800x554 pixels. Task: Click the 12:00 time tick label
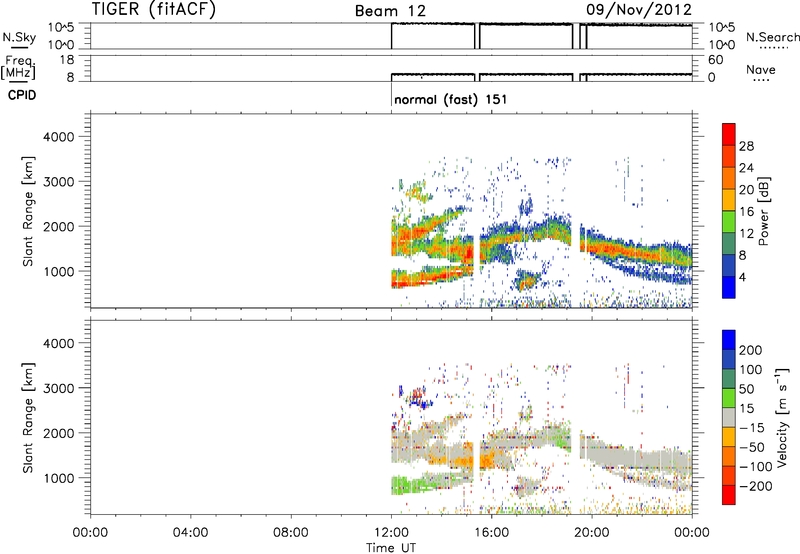(x=391, y=533)
